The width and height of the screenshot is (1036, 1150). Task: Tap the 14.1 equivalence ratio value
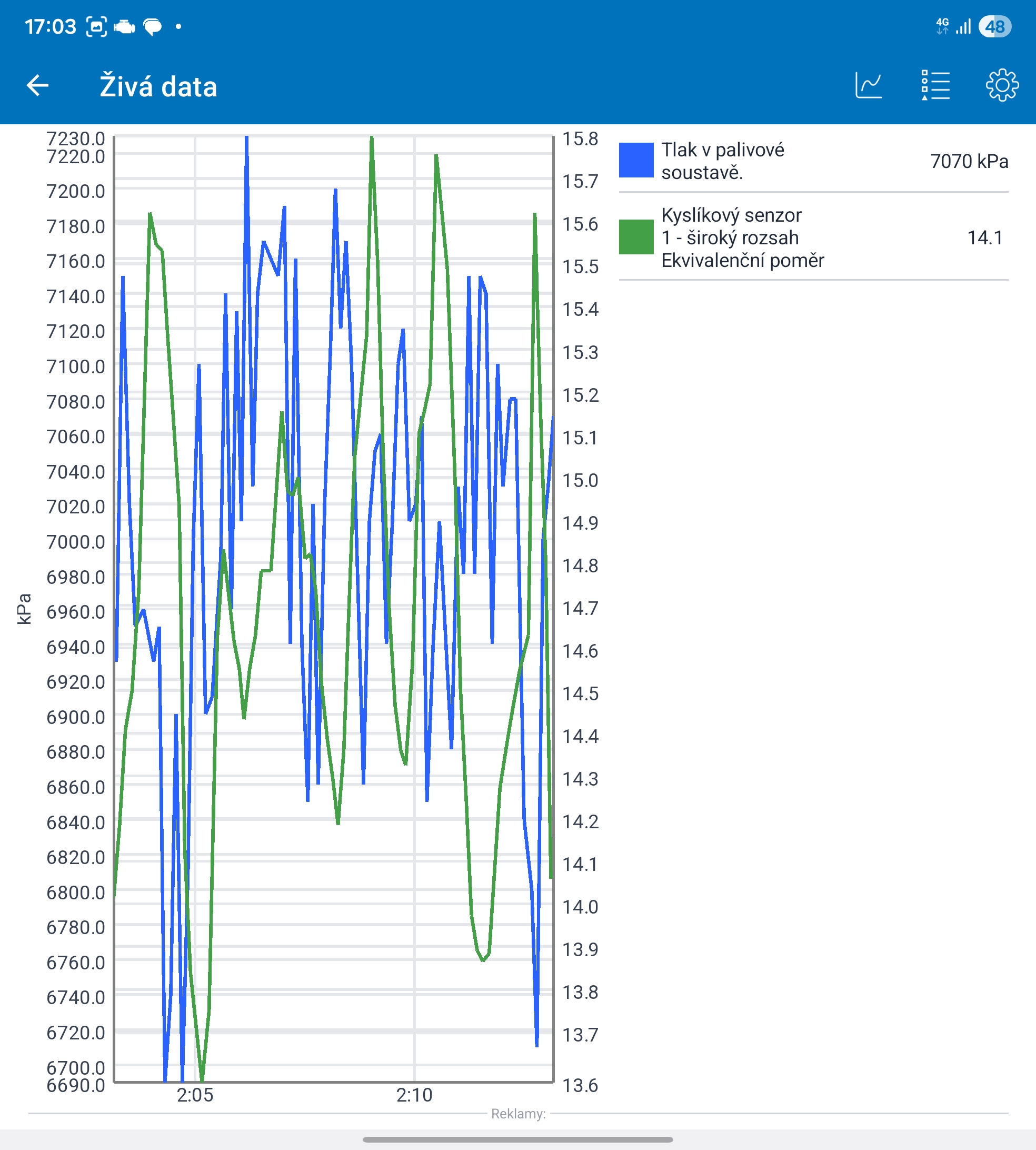tap(984, 237)
